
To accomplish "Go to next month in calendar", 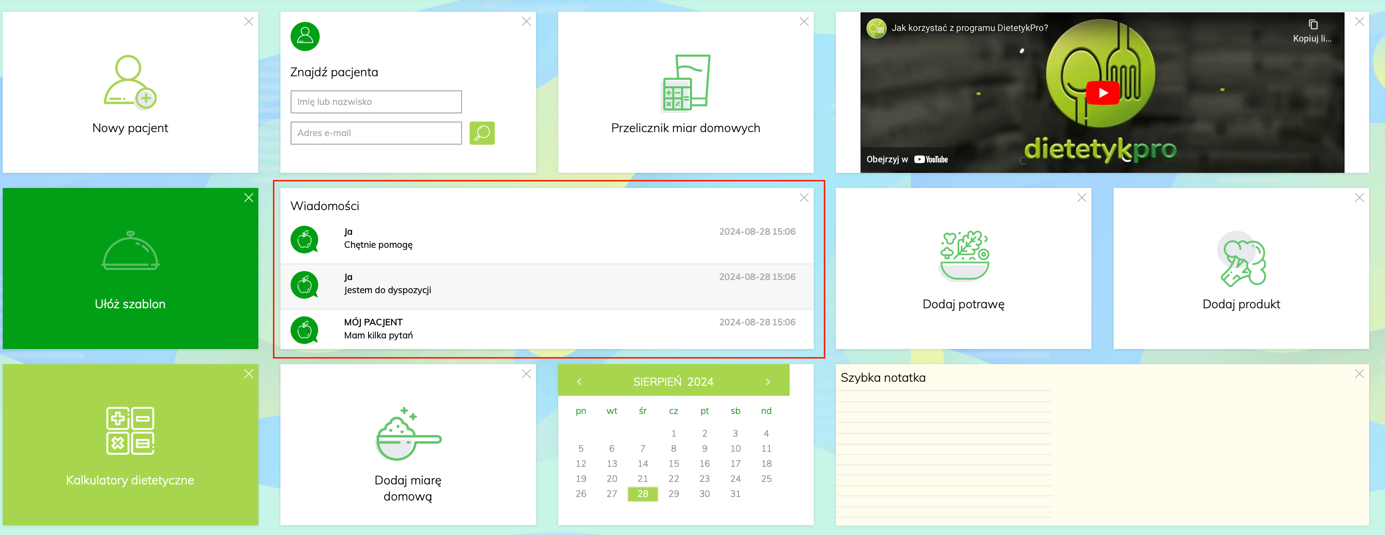I will (x=768, y=382).
